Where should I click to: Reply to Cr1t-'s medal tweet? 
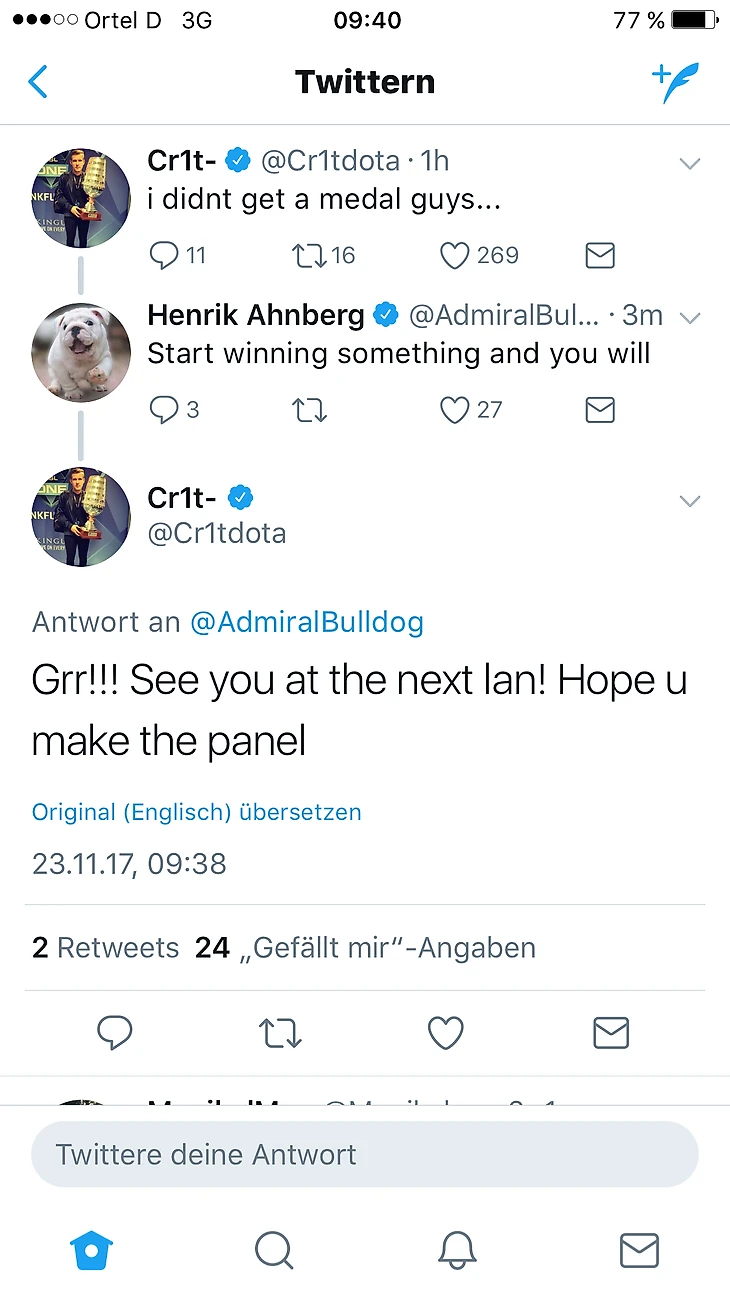point(164,256)
